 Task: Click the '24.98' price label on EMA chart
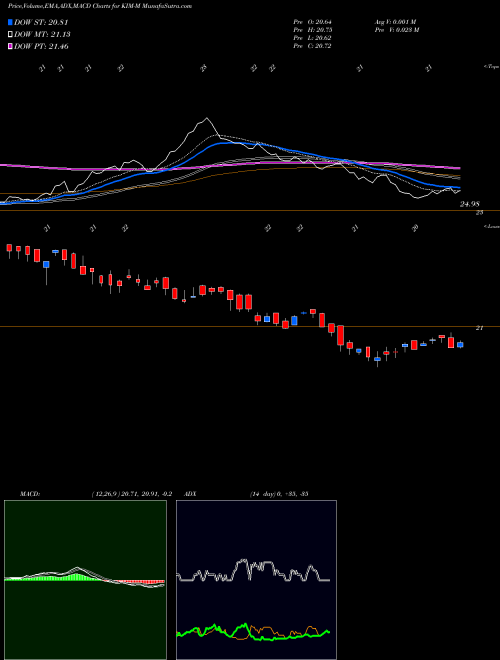pos(470,205)
